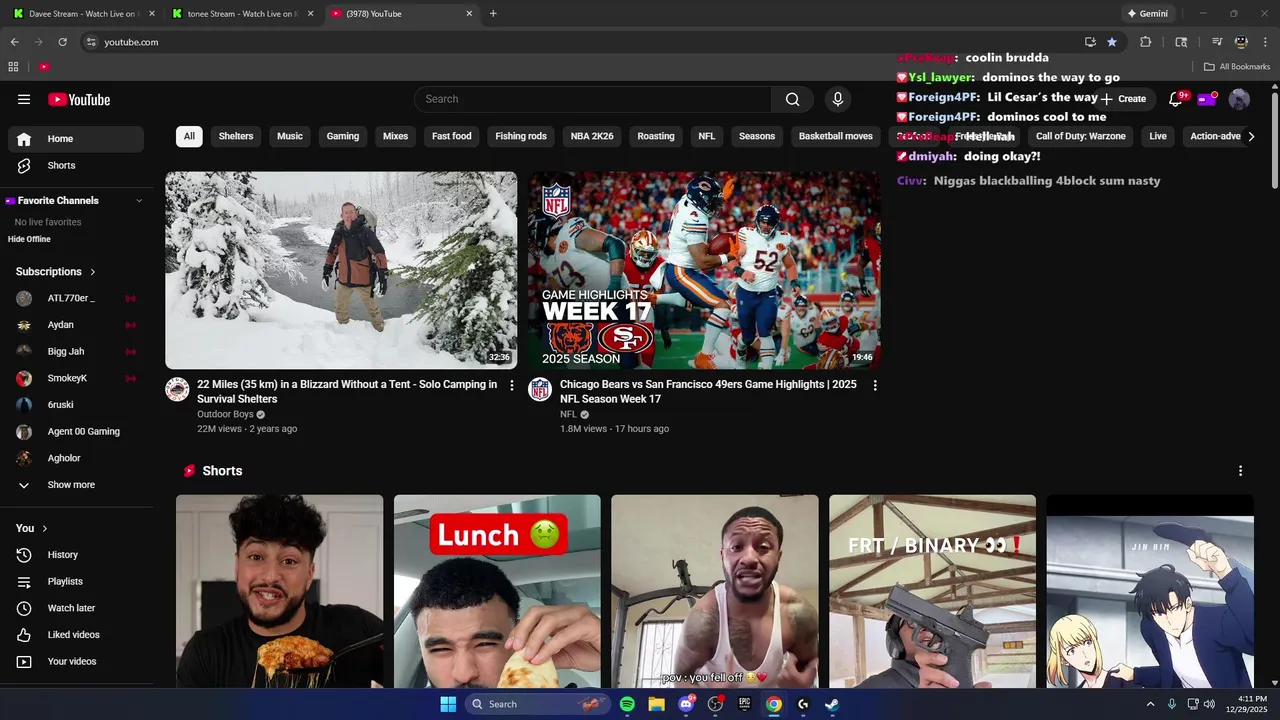Click the Outdoor Boys channel avatar
Image resolution: width=1280 pixels, height=720 pixels.
tap(177, 389)
